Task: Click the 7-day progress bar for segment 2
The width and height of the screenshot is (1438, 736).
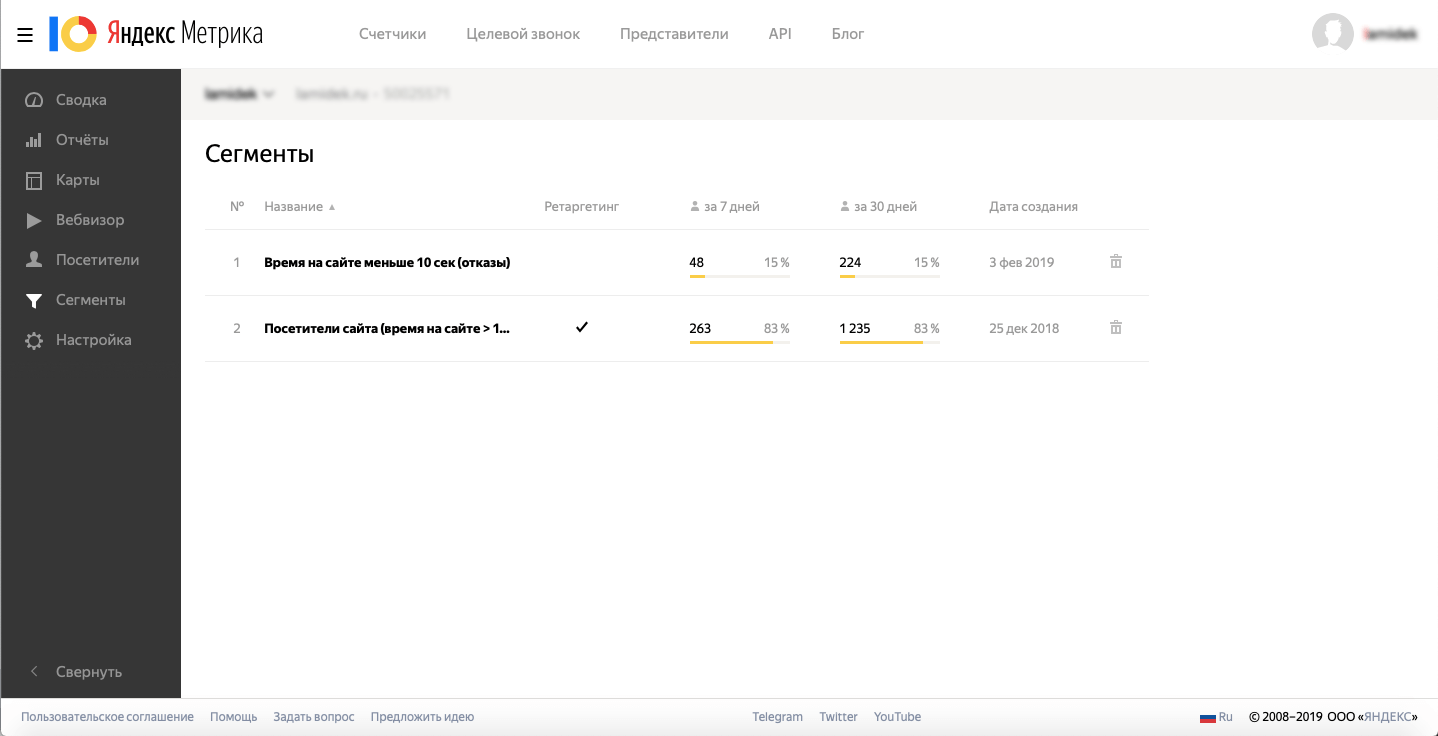Action: pyautogui.click(x=739, y=342)
